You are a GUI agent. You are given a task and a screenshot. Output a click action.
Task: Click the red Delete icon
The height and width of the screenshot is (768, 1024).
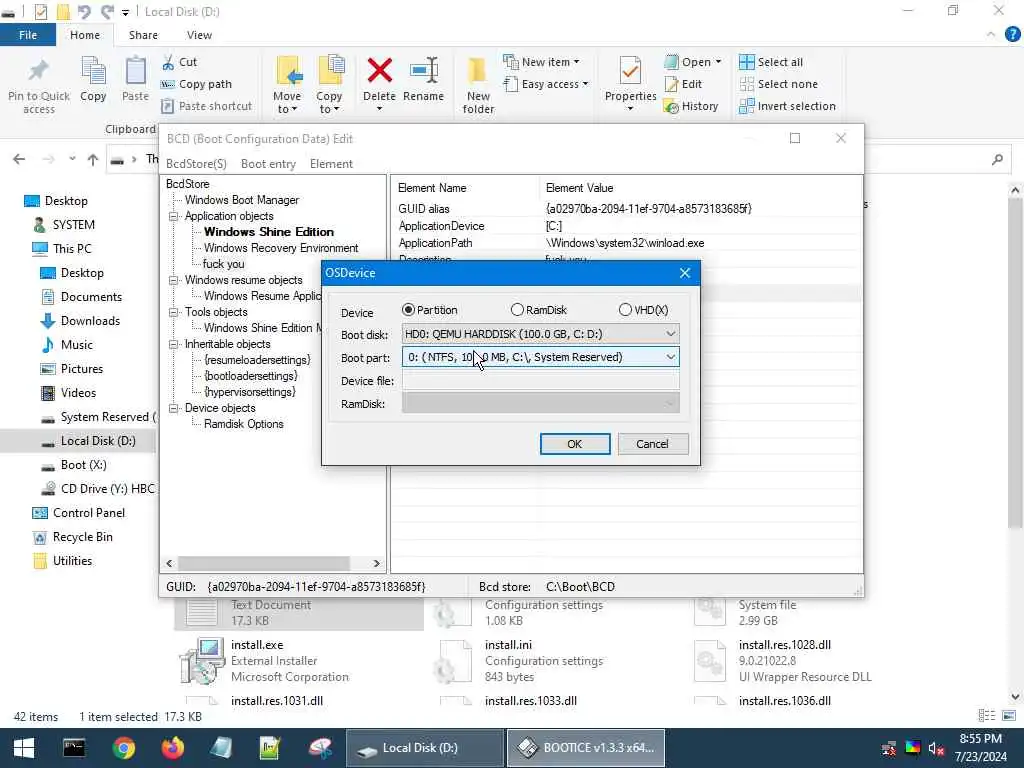[379, 71]
